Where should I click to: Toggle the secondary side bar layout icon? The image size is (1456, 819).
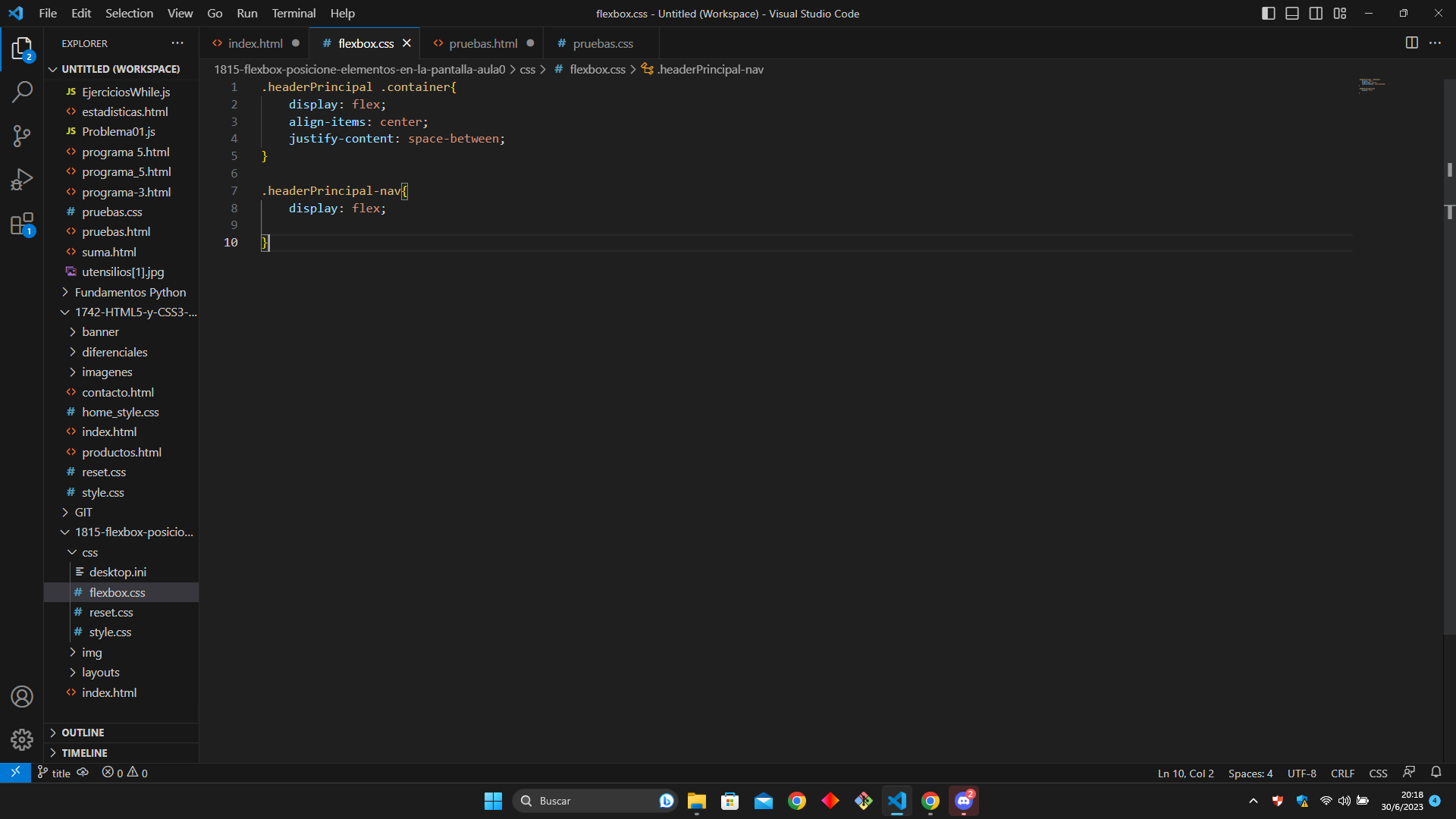1316,13
